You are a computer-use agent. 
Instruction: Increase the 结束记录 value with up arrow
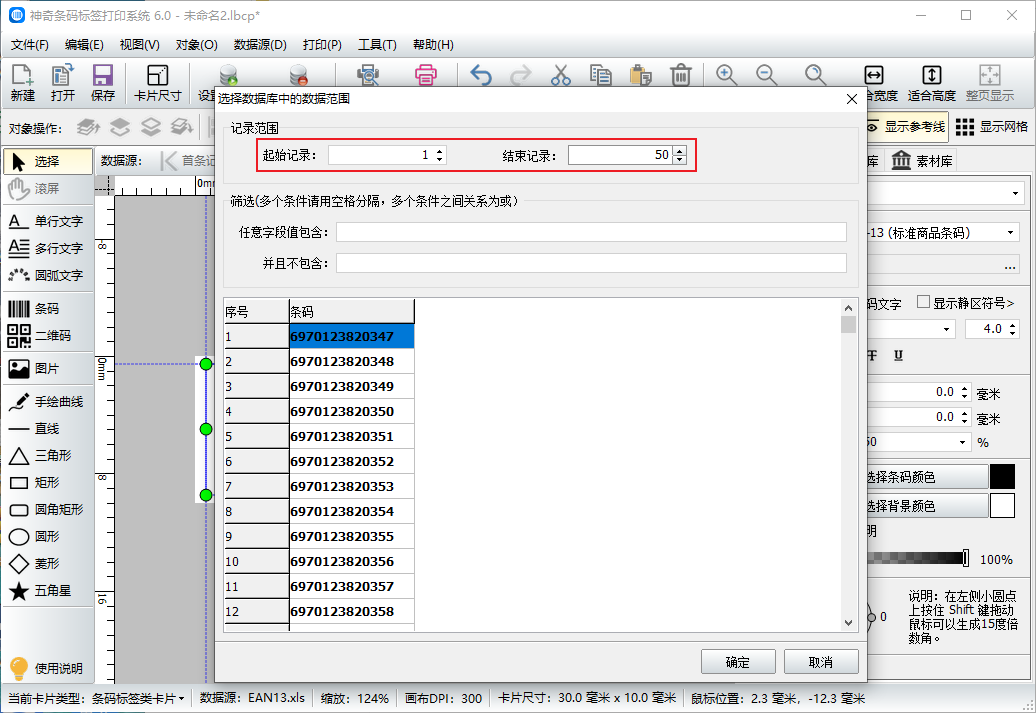pos(680,151)
